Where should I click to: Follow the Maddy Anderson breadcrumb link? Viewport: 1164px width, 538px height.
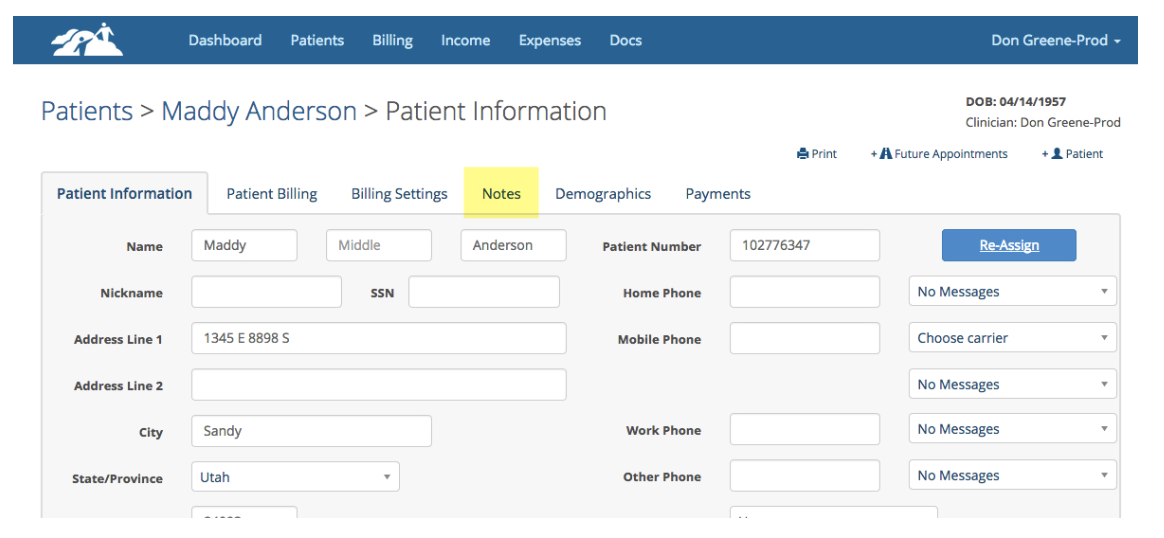coord(259,111)
